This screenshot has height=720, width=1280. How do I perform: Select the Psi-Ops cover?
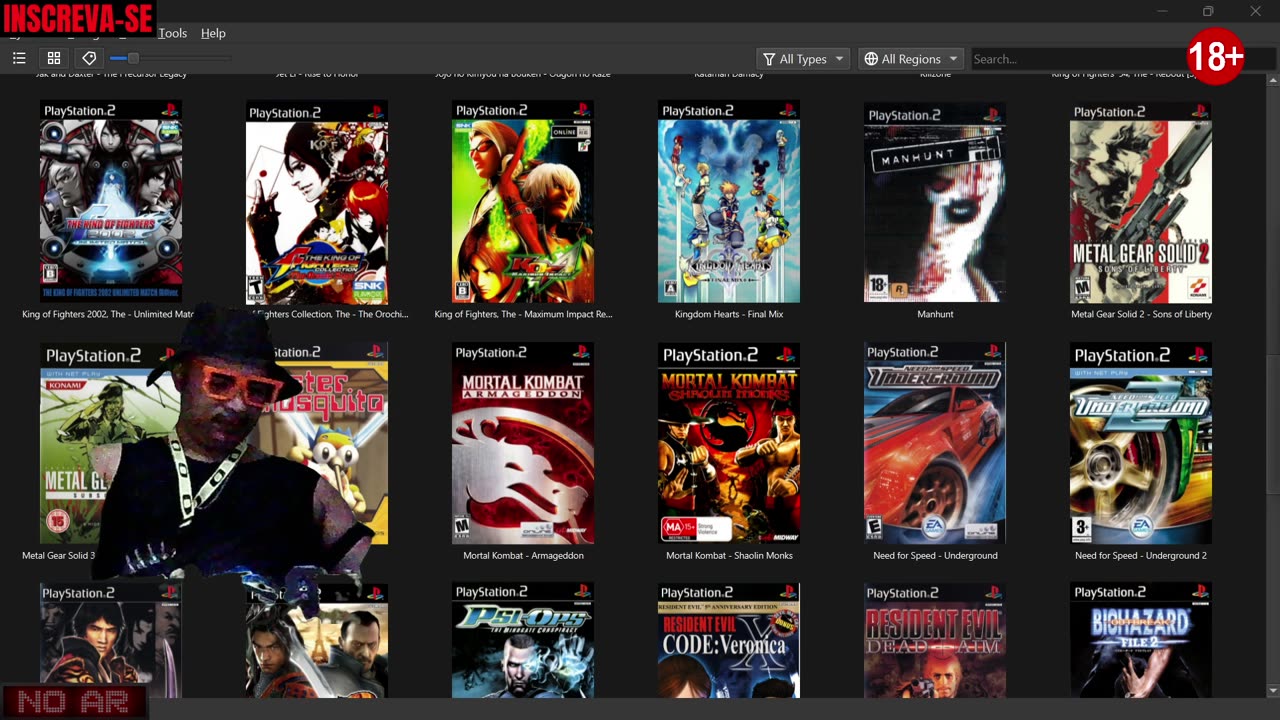523,640
